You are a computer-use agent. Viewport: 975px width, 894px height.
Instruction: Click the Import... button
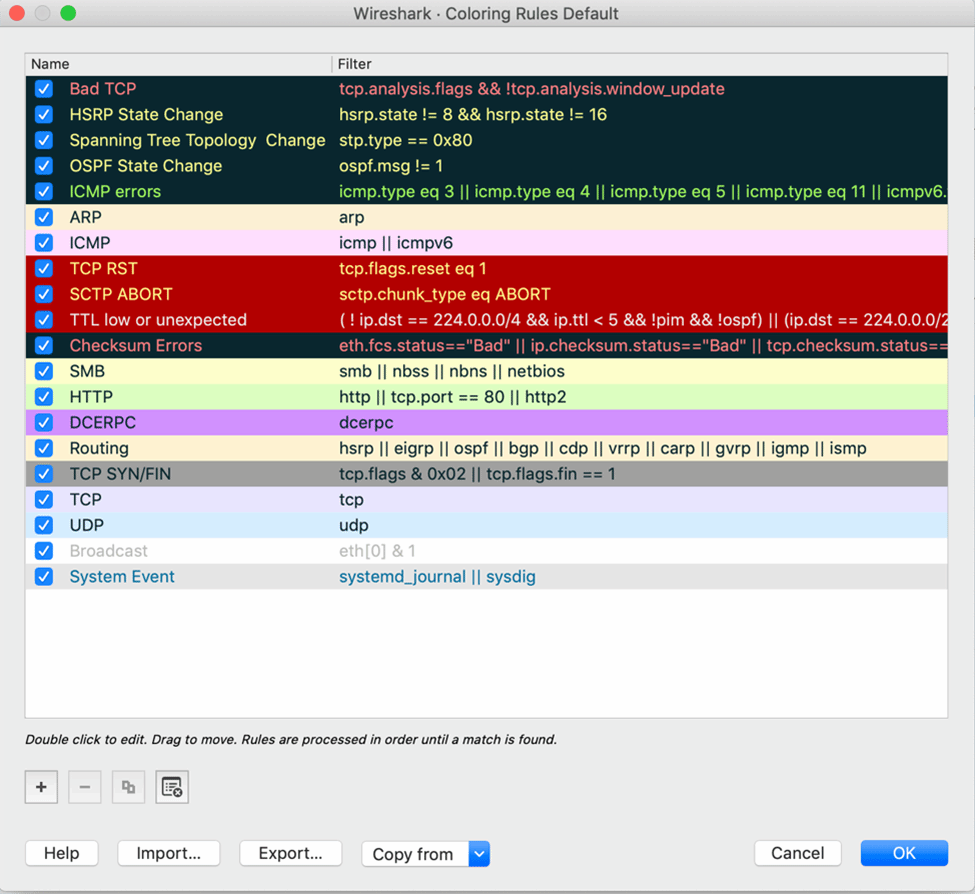tap(169, 853)
